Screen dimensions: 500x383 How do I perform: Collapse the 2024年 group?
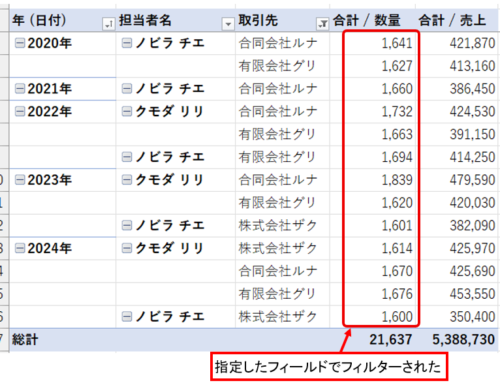click(20, 248)
